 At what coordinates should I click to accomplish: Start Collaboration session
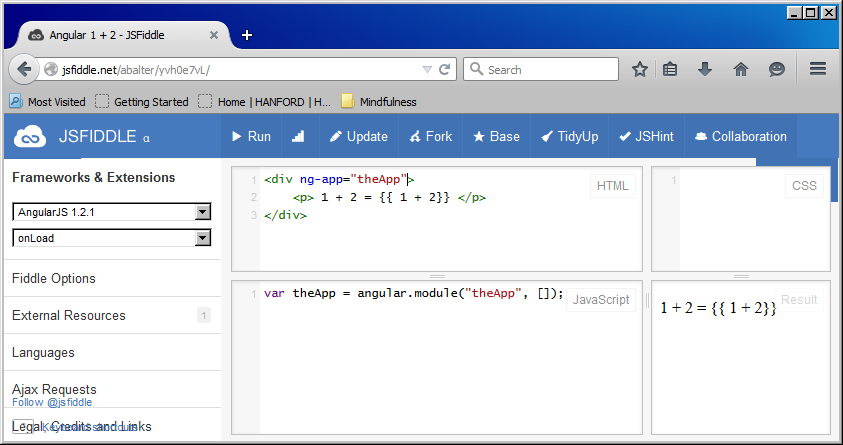(741, 137)
